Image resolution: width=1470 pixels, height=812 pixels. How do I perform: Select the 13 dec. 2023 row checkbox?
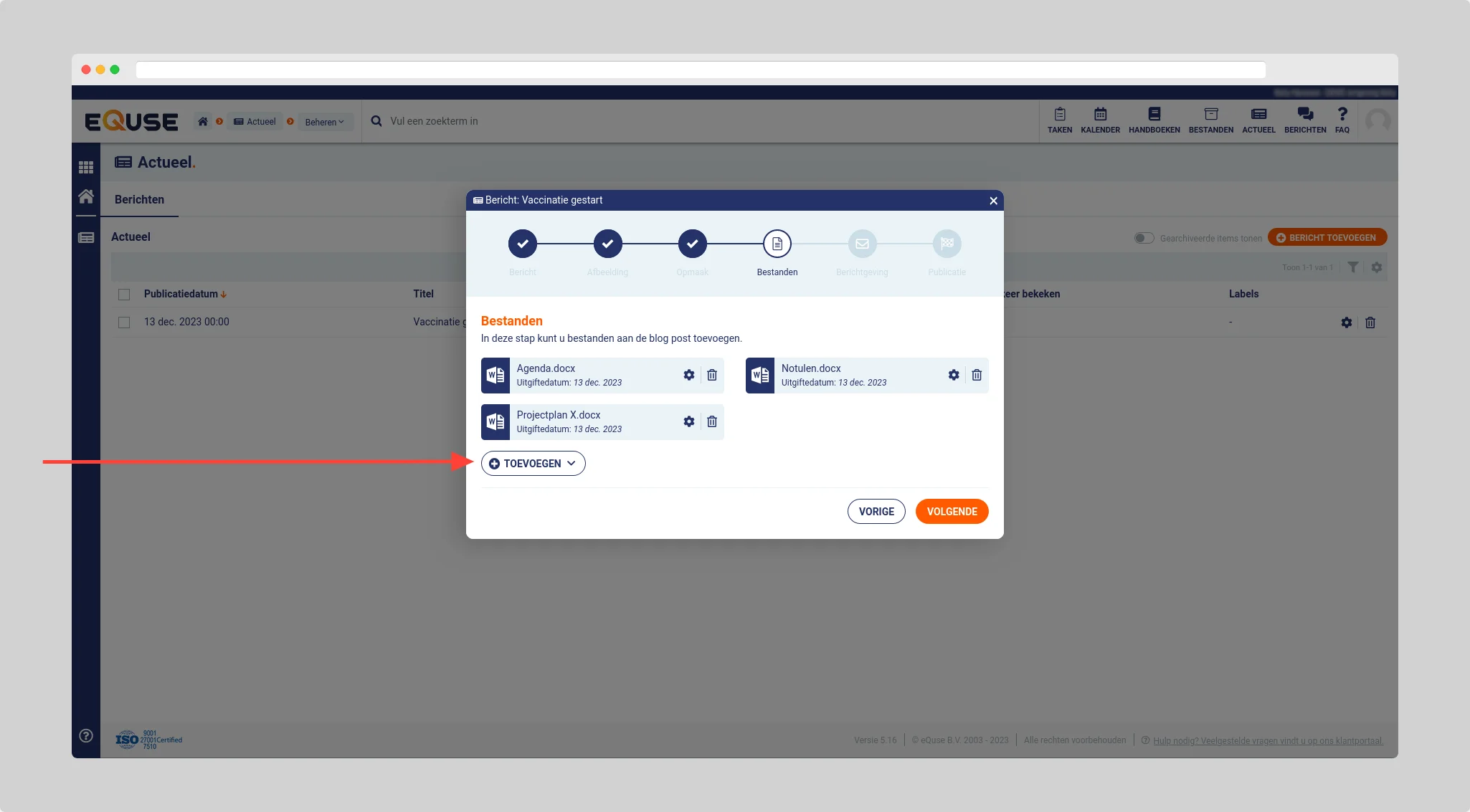tap(124, 323)
